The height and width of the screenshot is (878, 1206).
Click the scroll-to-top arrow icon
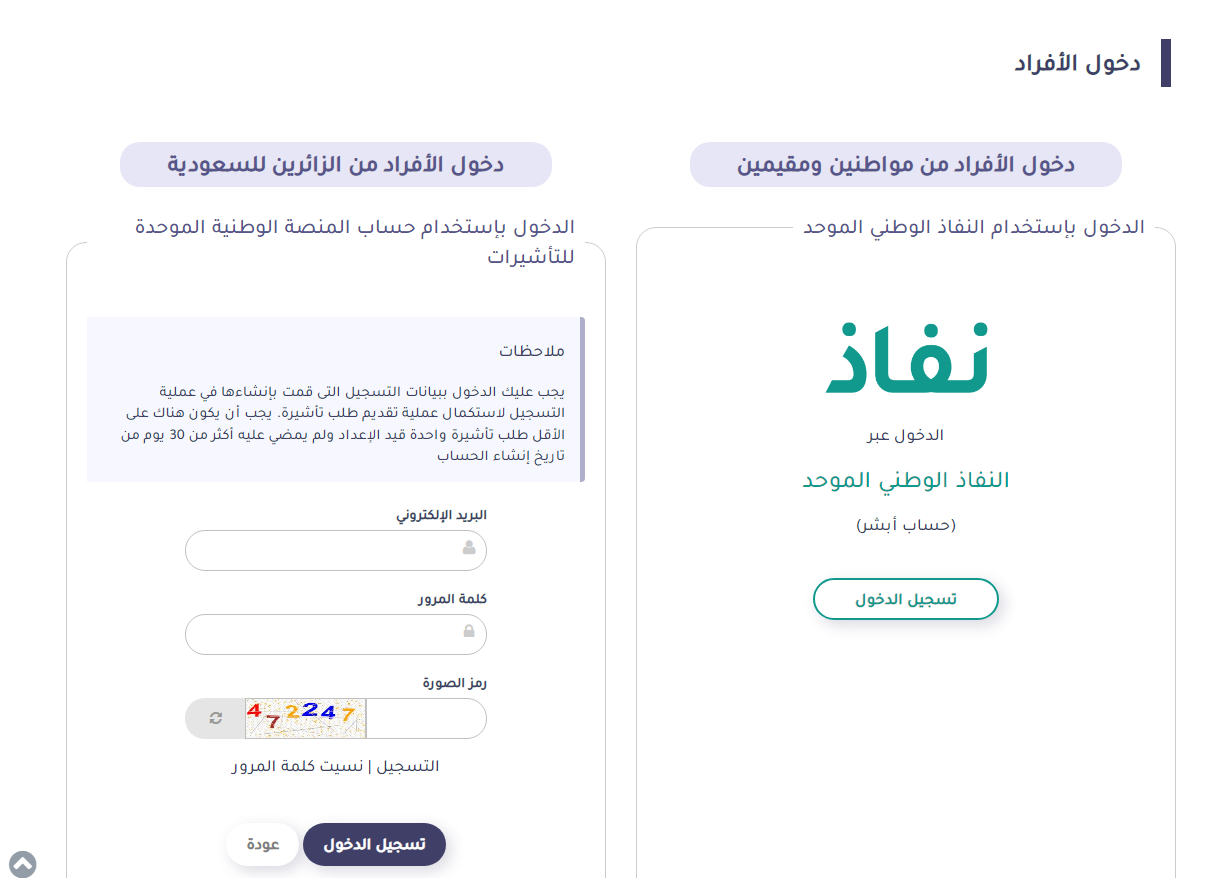coord(22,864)
